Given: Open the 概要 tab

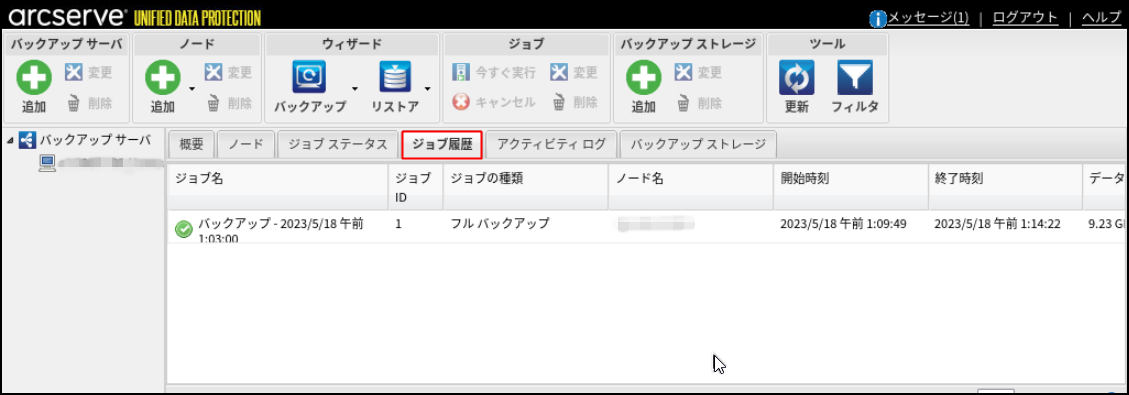Looking at the screenshot, I should (x=192, y=145).
